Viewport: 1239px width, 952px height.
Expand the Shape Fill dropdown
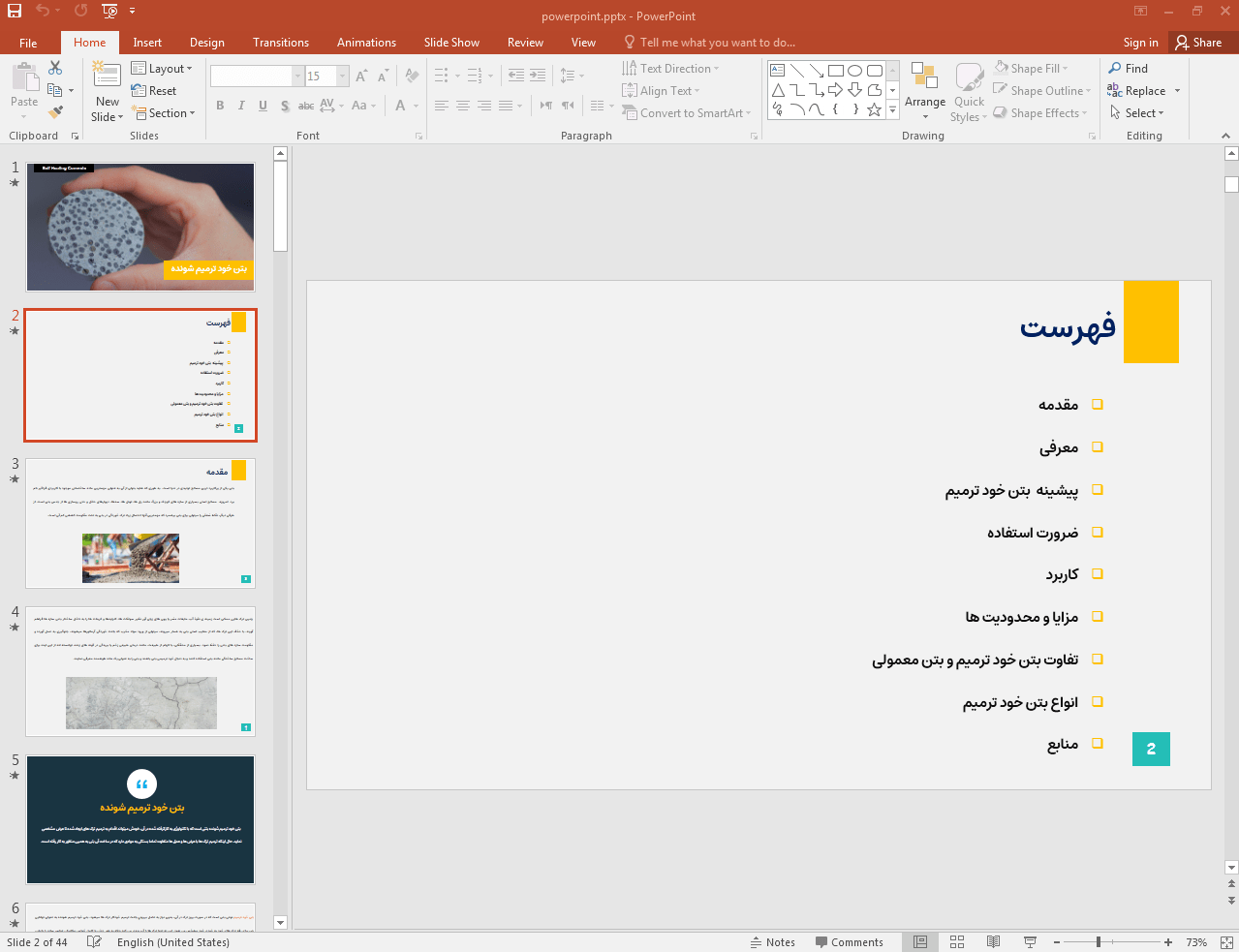tap(1065, 69)
